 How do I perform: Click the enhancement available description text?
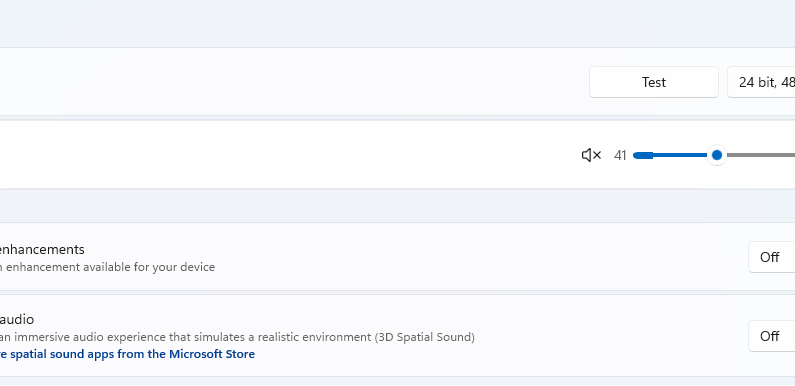click(x=107, y=267)
